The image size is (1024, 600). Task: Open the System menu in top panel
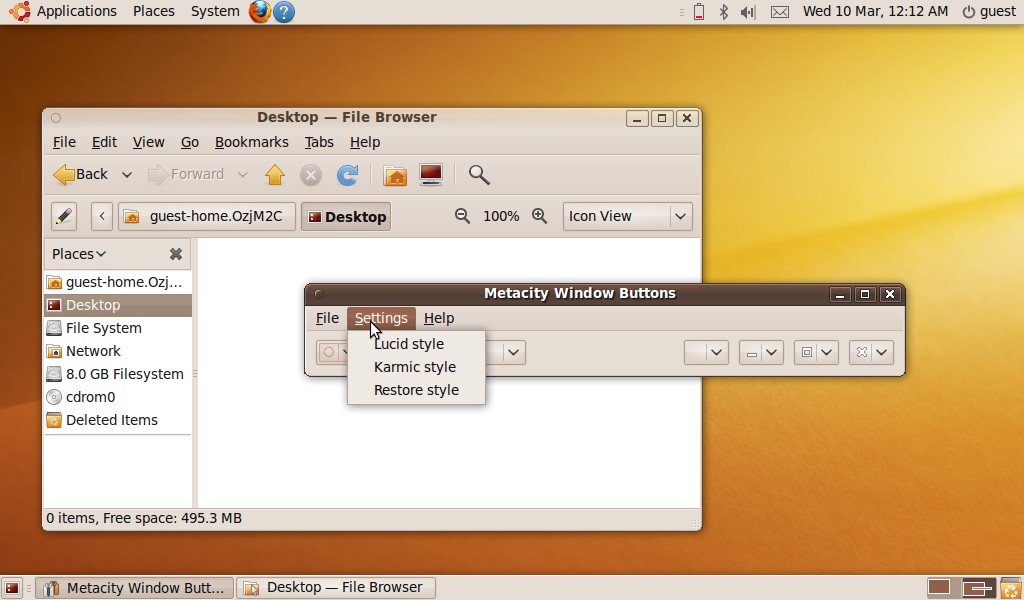pos(215,11)
